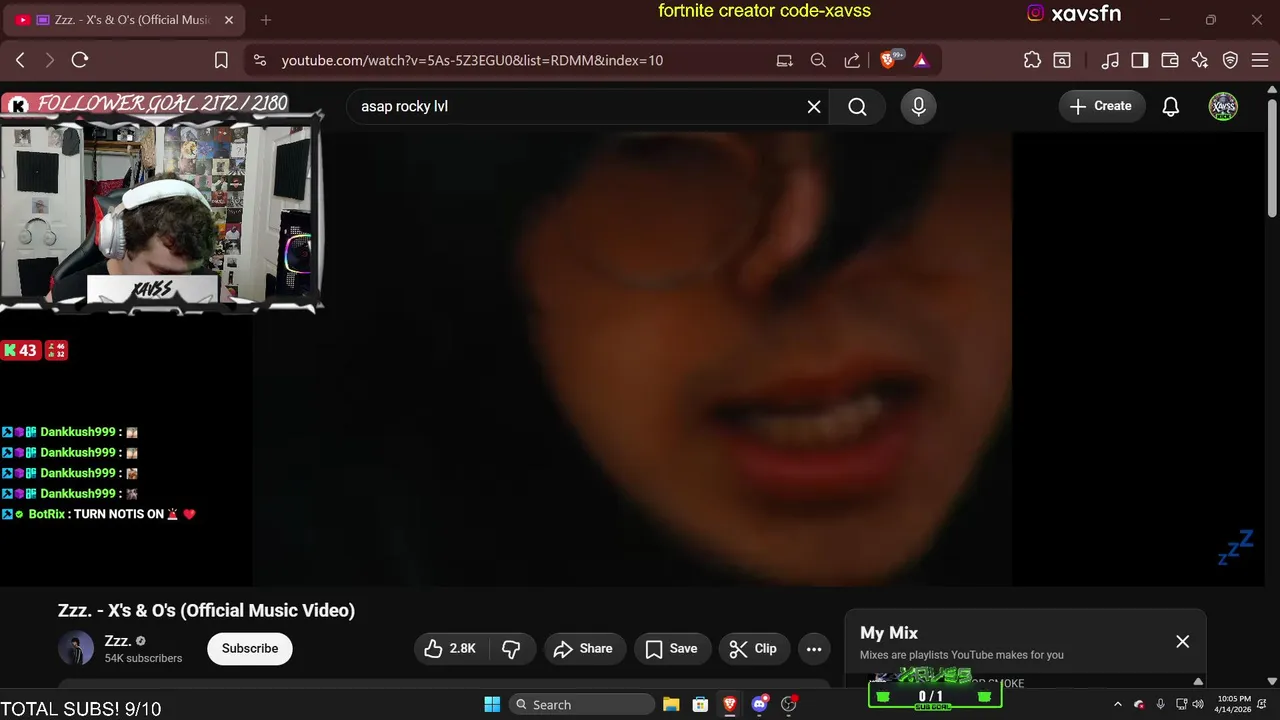Open the Extensions puzzle icon

click(x=1032, y=60)
